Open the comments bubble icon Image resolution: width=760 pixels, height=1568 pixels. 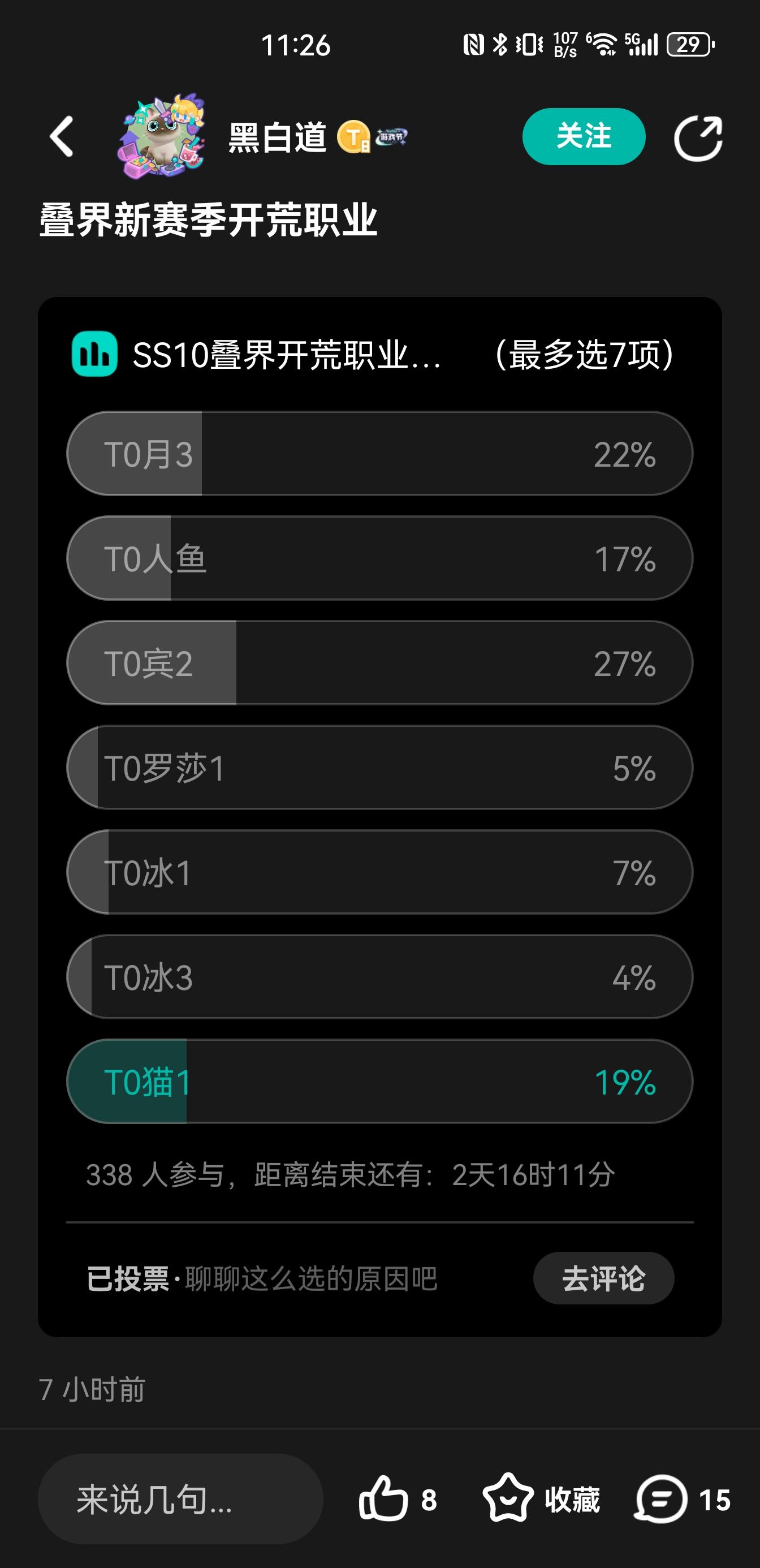tap(661, 1498)
